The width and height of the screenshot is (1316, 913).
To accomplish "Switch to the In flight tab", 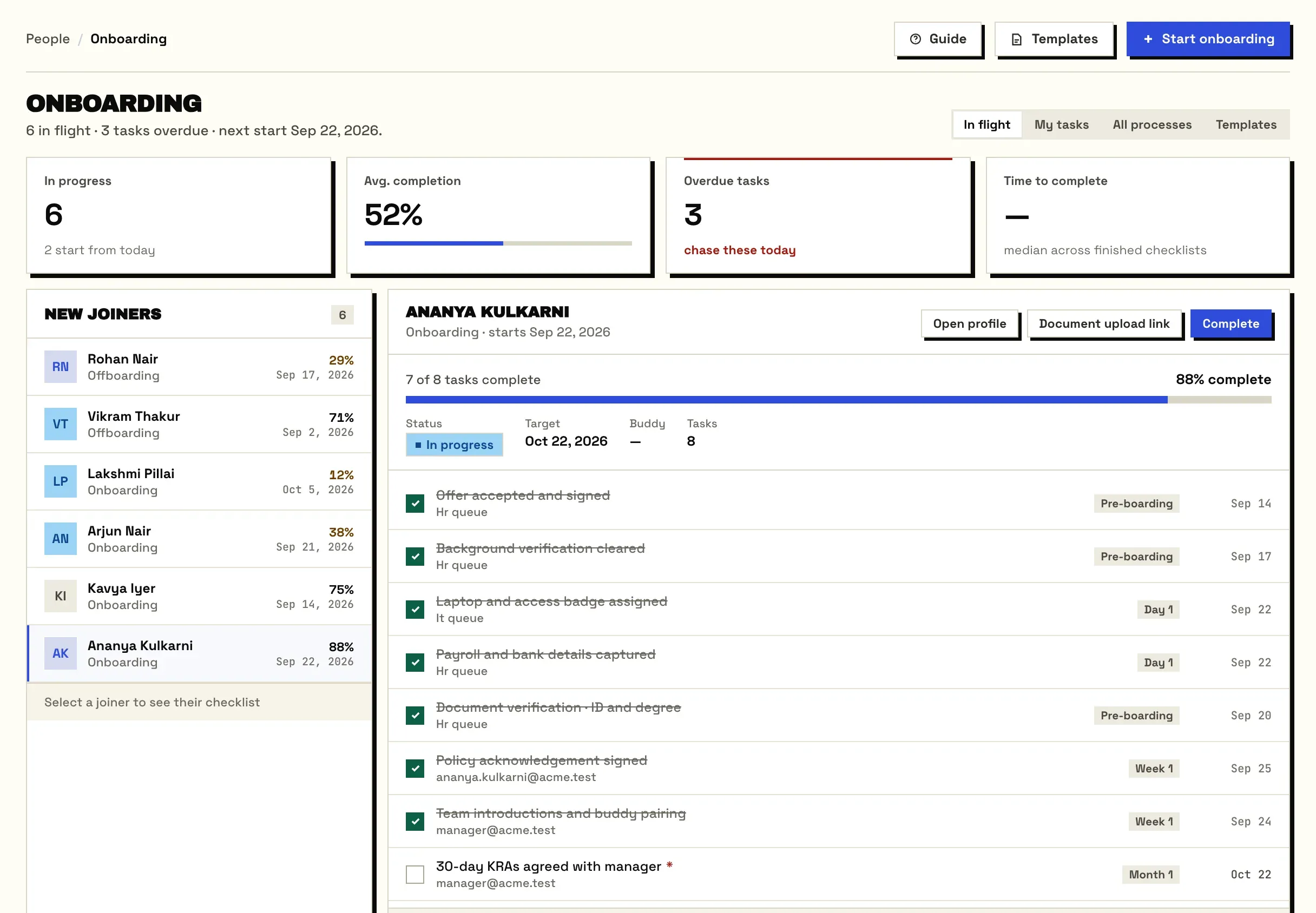I will tap(986, 124).
